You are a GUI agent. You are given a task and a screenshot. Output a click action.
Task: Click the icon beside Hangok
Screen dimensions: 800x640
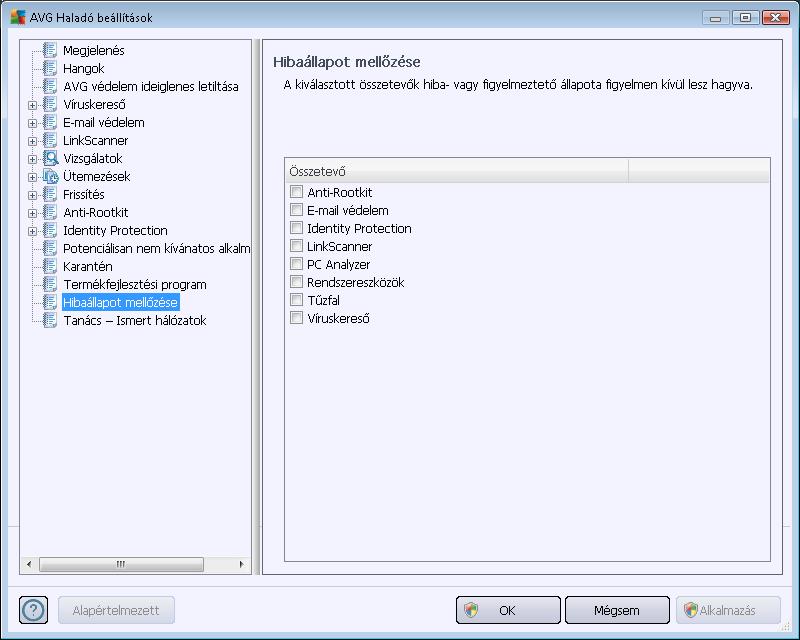pos(50,68)
